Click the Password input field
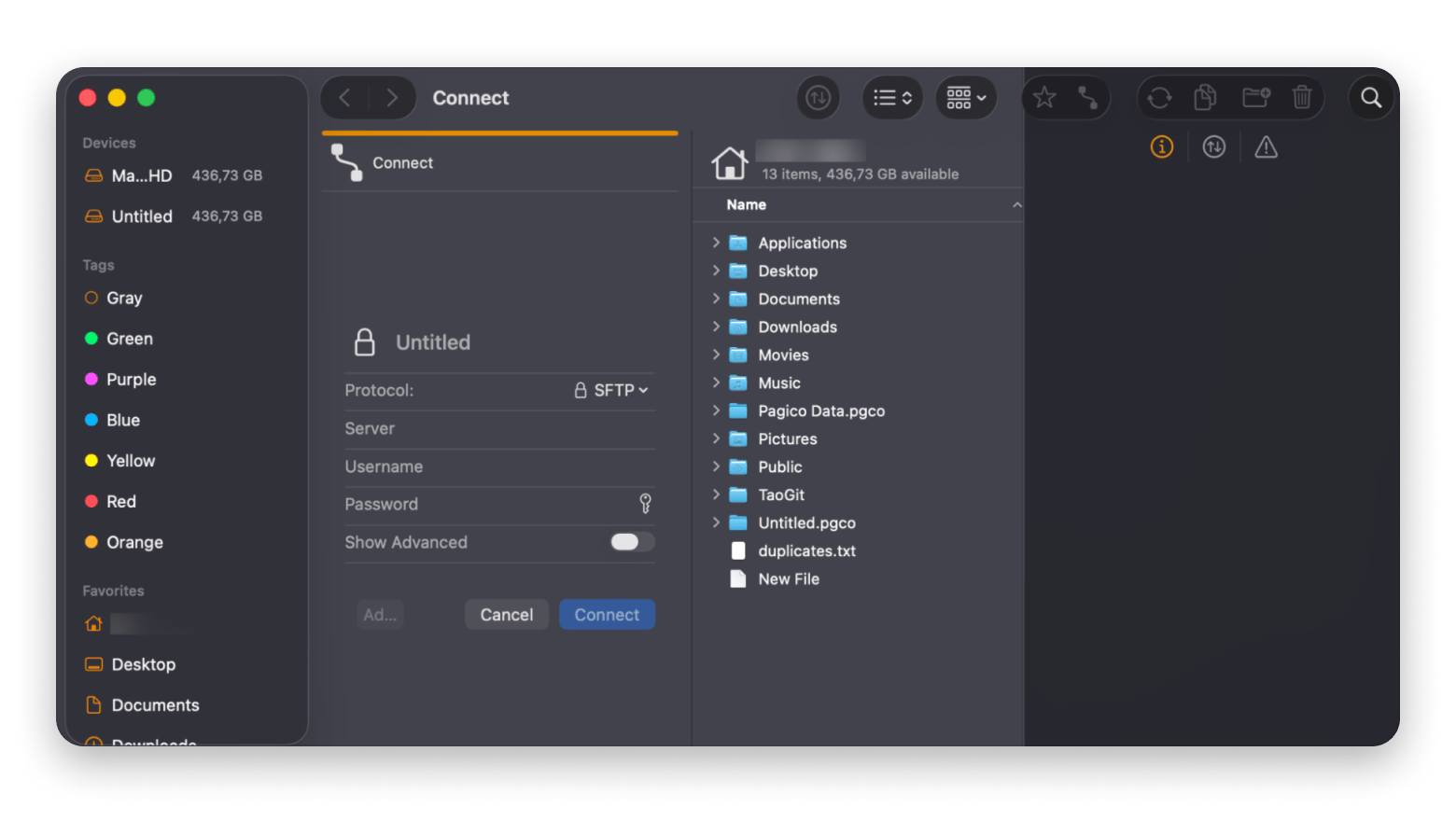This screenshot has width=1456, height=821. [x=490, y=505]
